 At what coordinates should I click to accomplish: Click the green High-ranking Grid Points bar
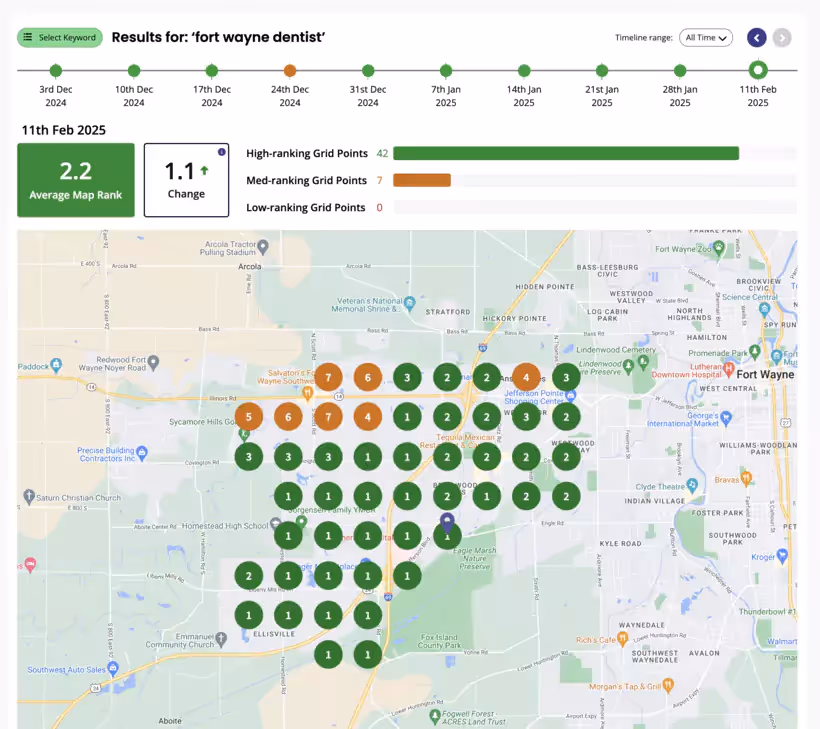coord(566,153)
